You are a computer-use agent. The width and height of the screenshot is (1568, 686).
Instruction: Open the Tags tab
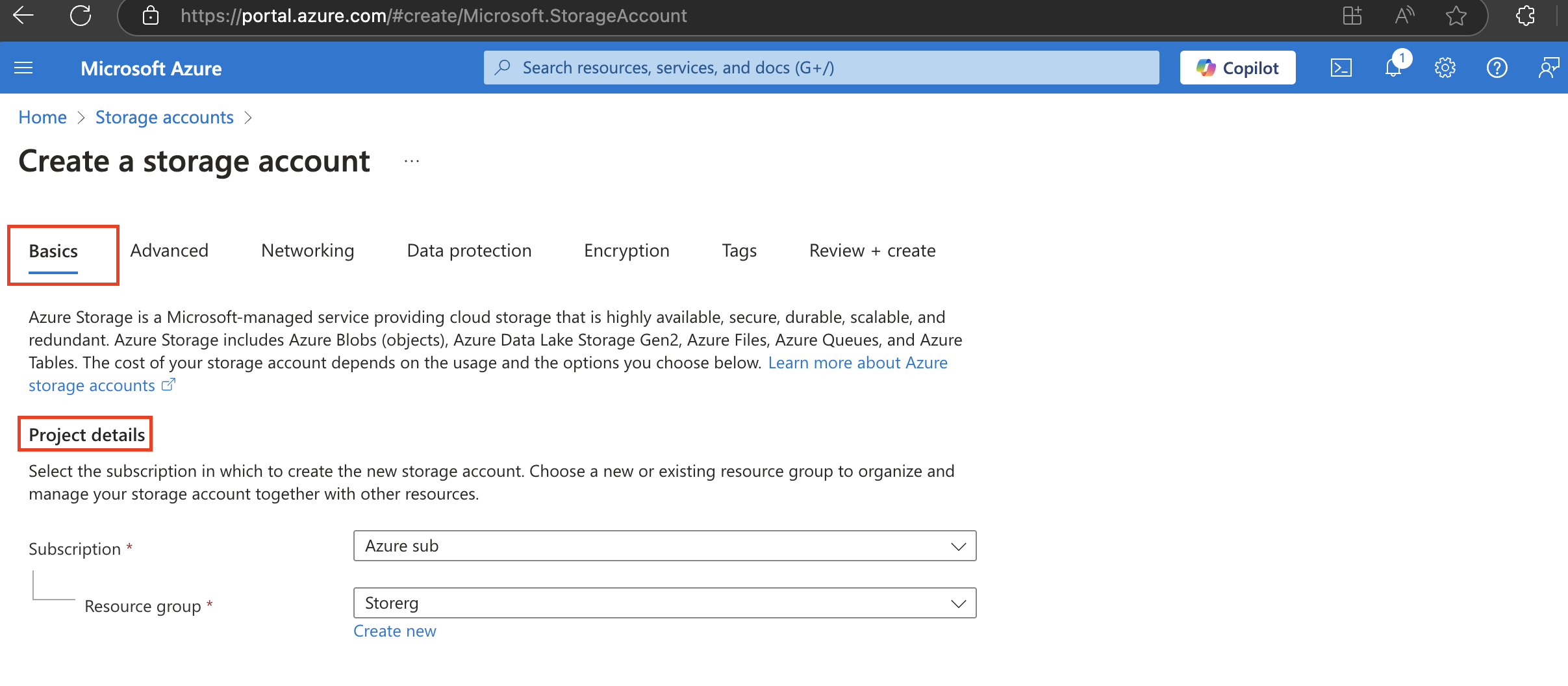[x=739, y=251]
